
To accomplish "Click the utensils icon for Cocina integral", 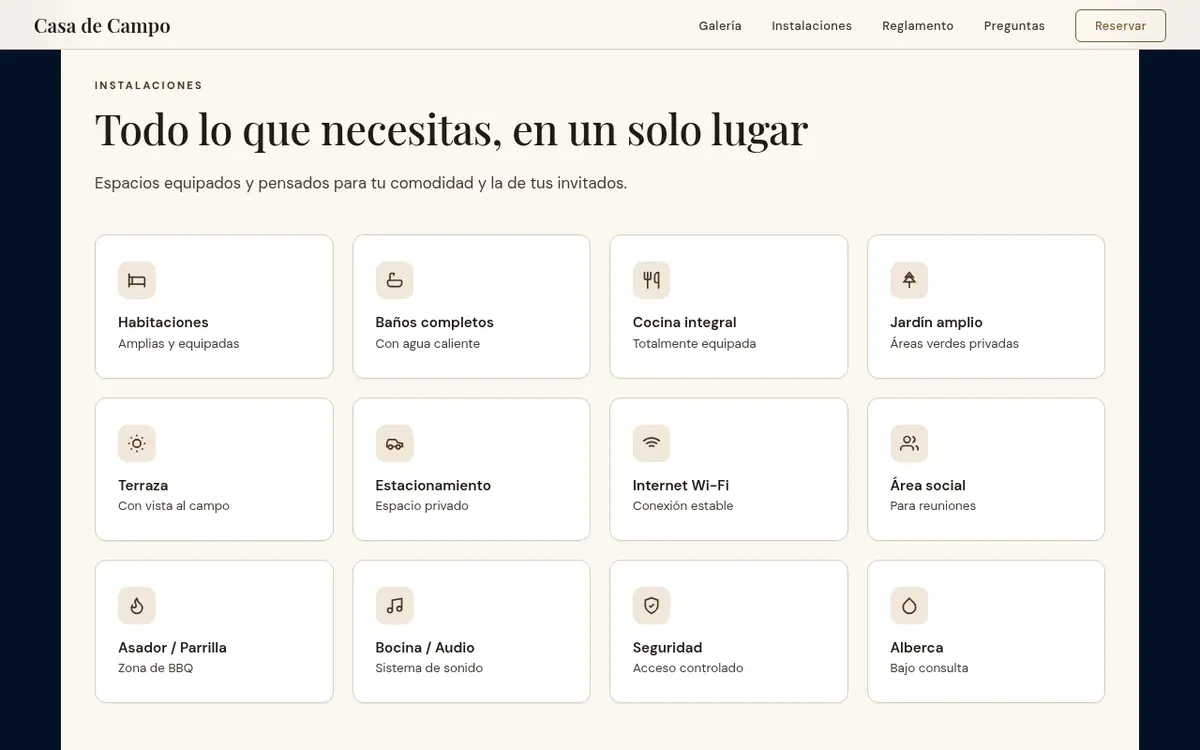I will point(652,280).
